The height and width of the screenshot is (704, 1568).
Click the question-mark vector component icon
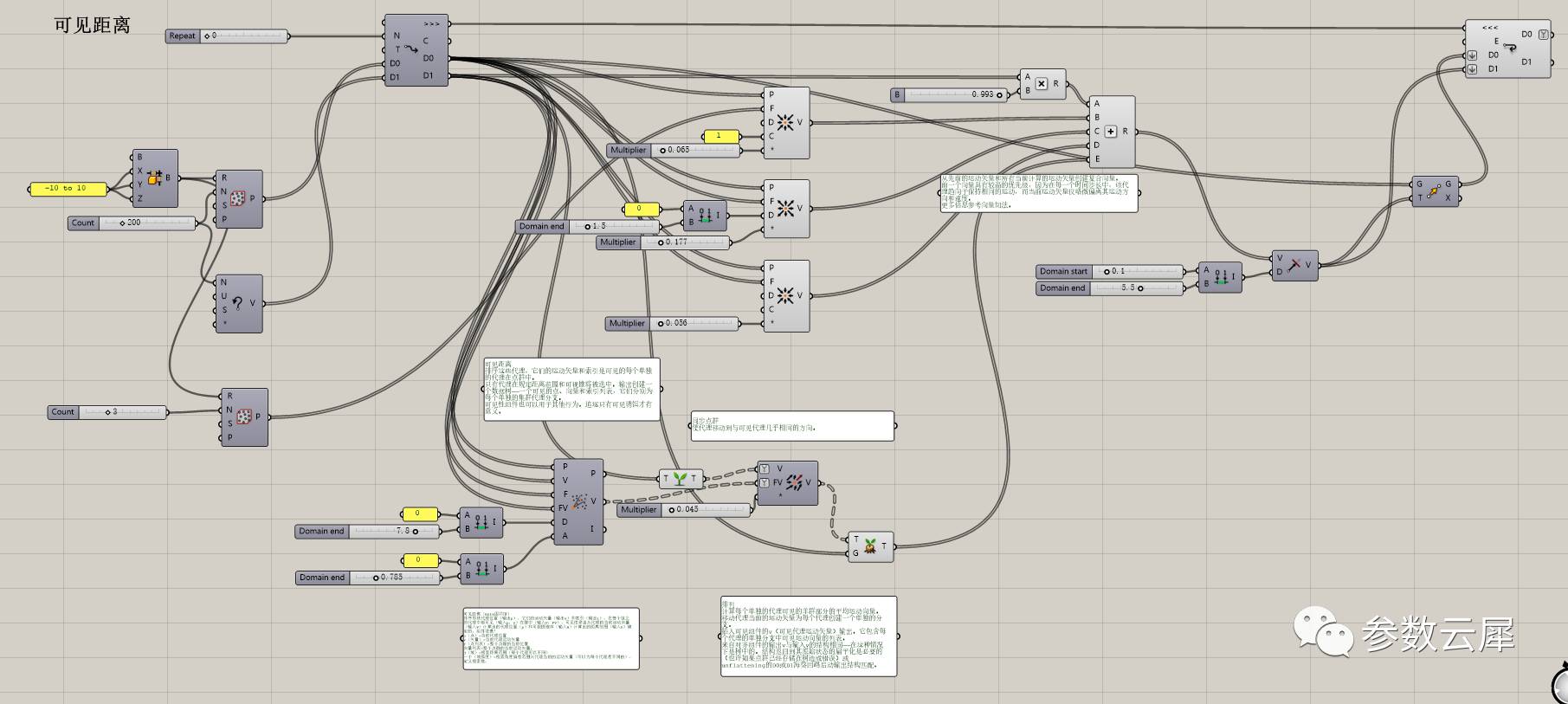click(237, 304)
